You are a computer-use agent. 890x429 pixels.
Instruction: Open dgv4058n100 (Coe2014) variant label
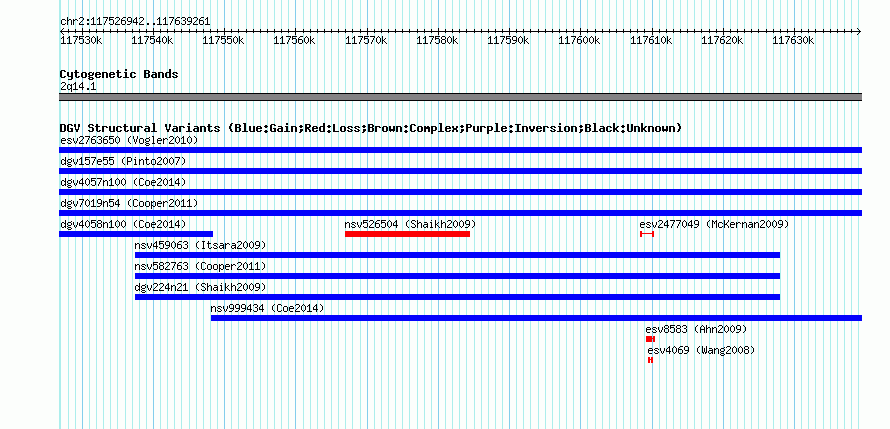123,224
